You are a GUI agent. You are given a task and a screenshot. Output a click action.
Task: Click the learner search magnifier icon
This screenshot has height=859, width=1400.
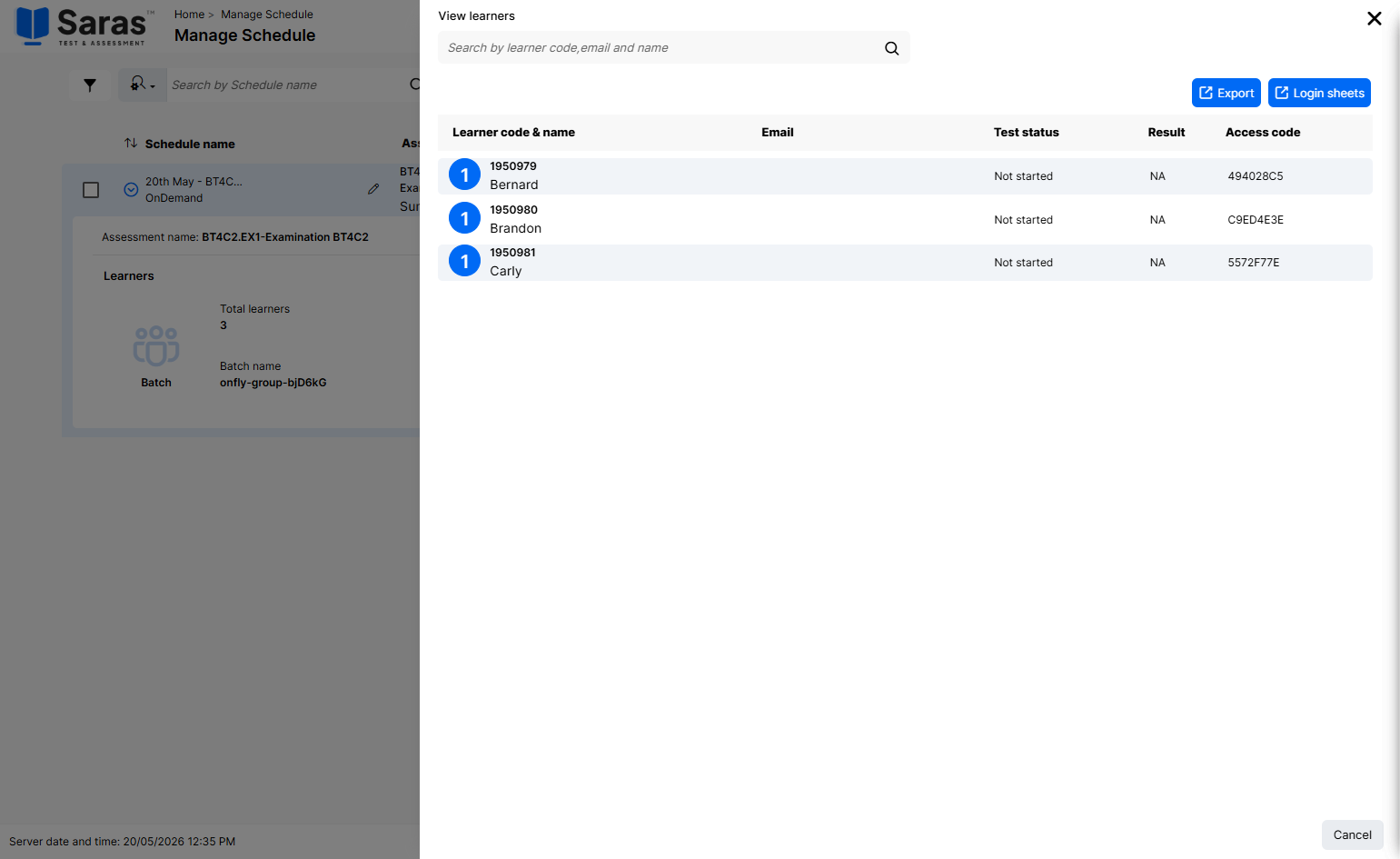click(x=891, y=48)
